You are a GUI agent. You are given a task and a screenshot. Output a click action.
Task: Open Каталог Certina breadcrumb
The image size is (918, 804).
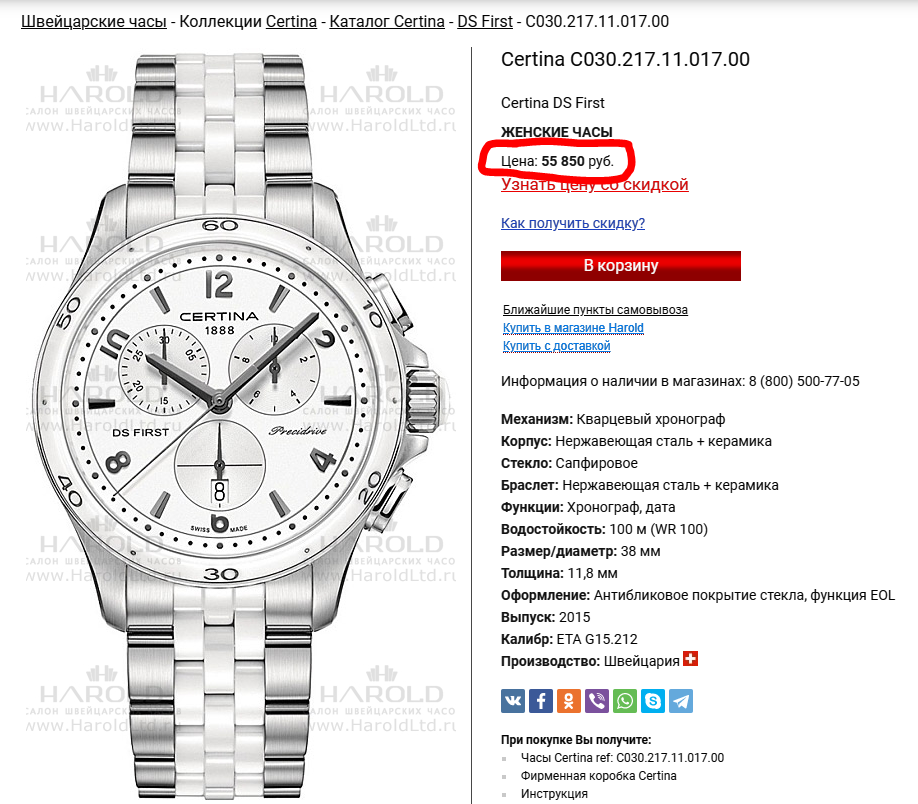(x=387, y=21)
